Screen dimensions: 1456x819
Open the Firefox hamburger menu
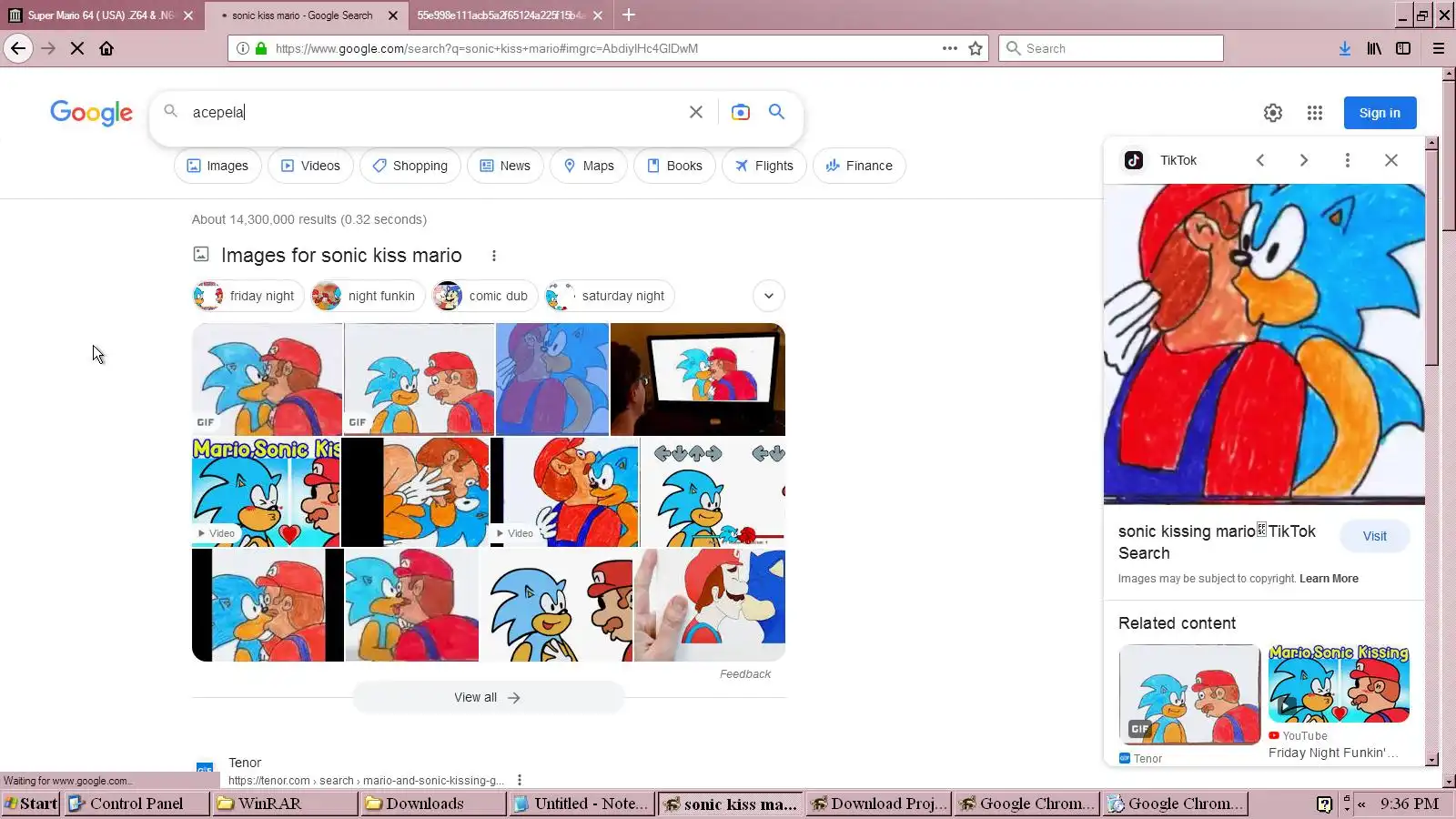[x=1439, y=48]
